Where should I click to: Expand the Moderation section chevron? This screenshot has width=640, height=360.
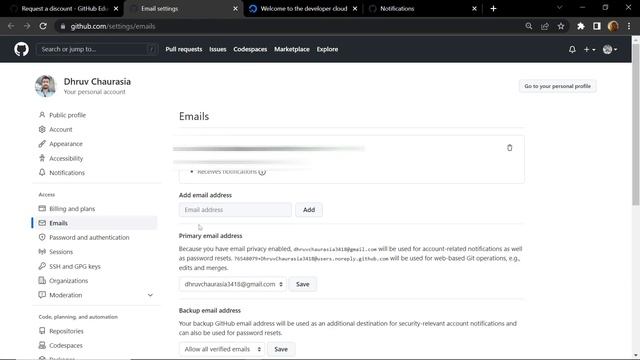click(x=150, y=295)
